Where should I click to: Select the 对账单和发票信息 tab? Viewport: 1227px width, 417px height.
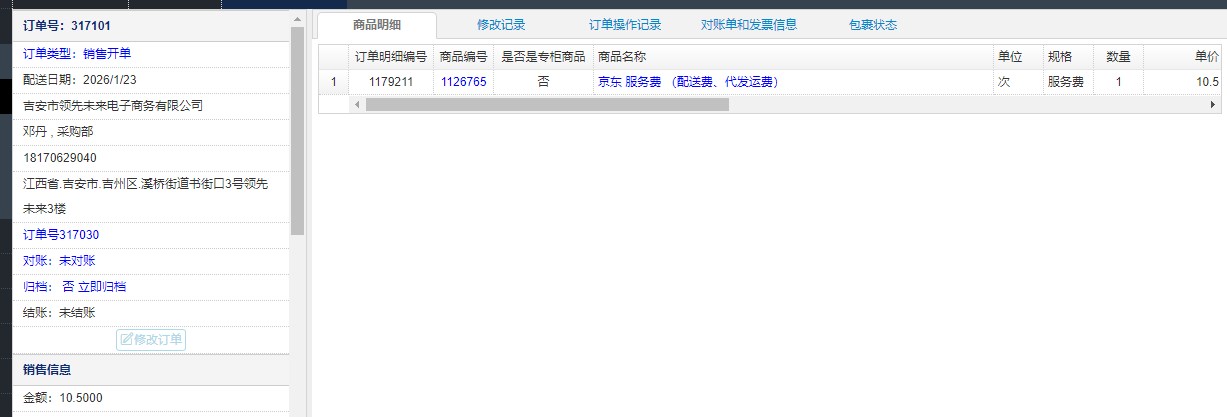748,25
